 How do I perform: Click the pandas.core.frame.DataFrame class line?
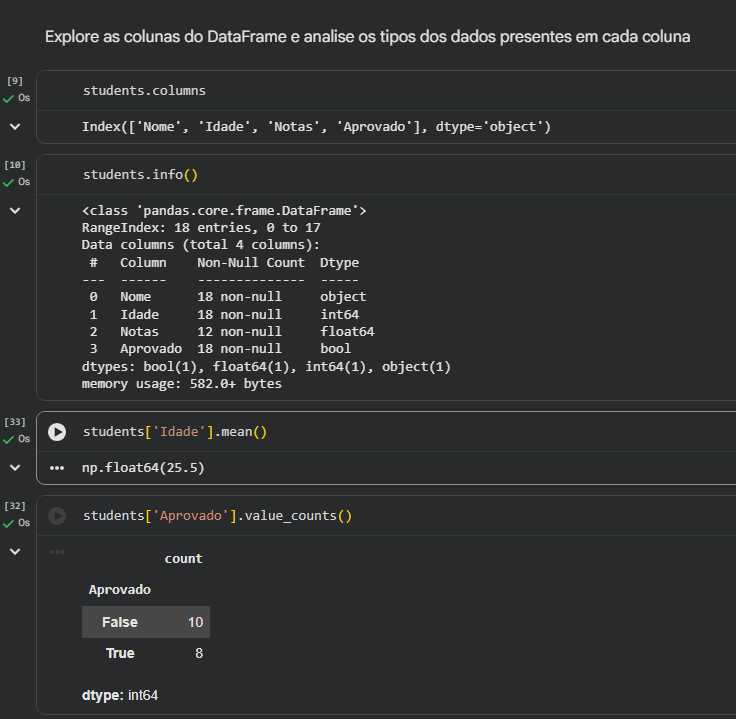pyautogui.click(x=224, y=211)
